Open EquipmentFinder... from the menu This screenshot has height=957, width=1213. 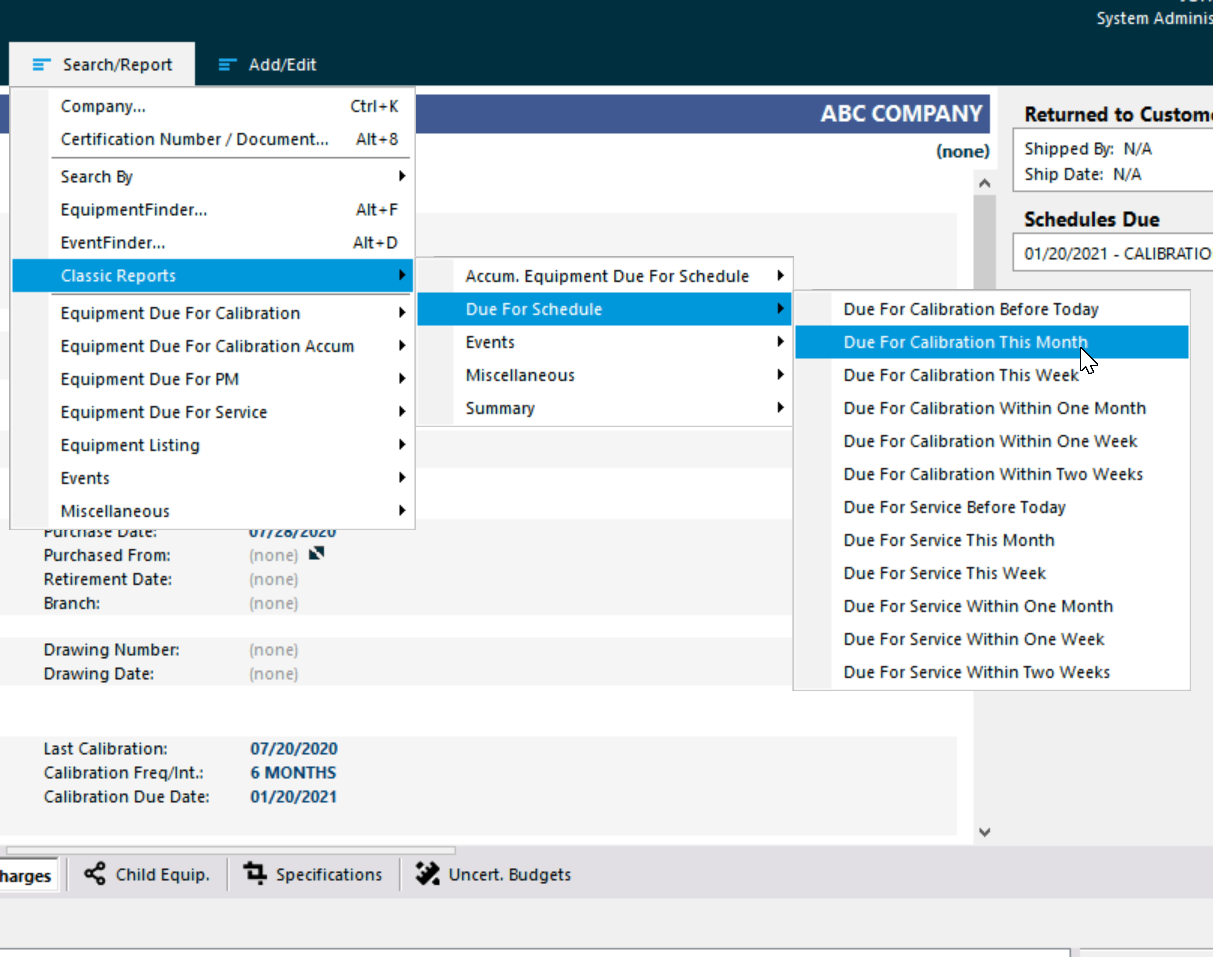click(x=212, y=210)
